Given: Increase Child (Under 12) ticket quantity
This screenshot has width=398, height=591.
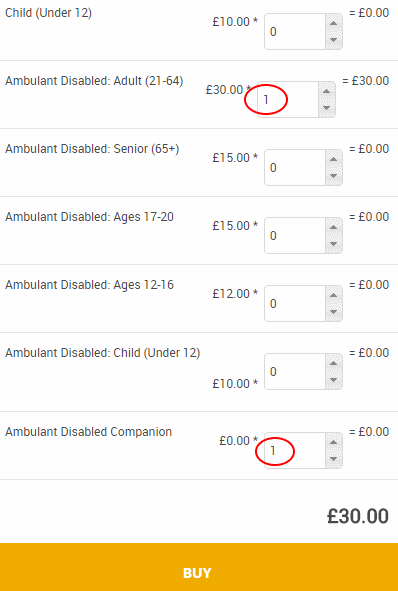Looking at the screenshot, I should (334, 23).
